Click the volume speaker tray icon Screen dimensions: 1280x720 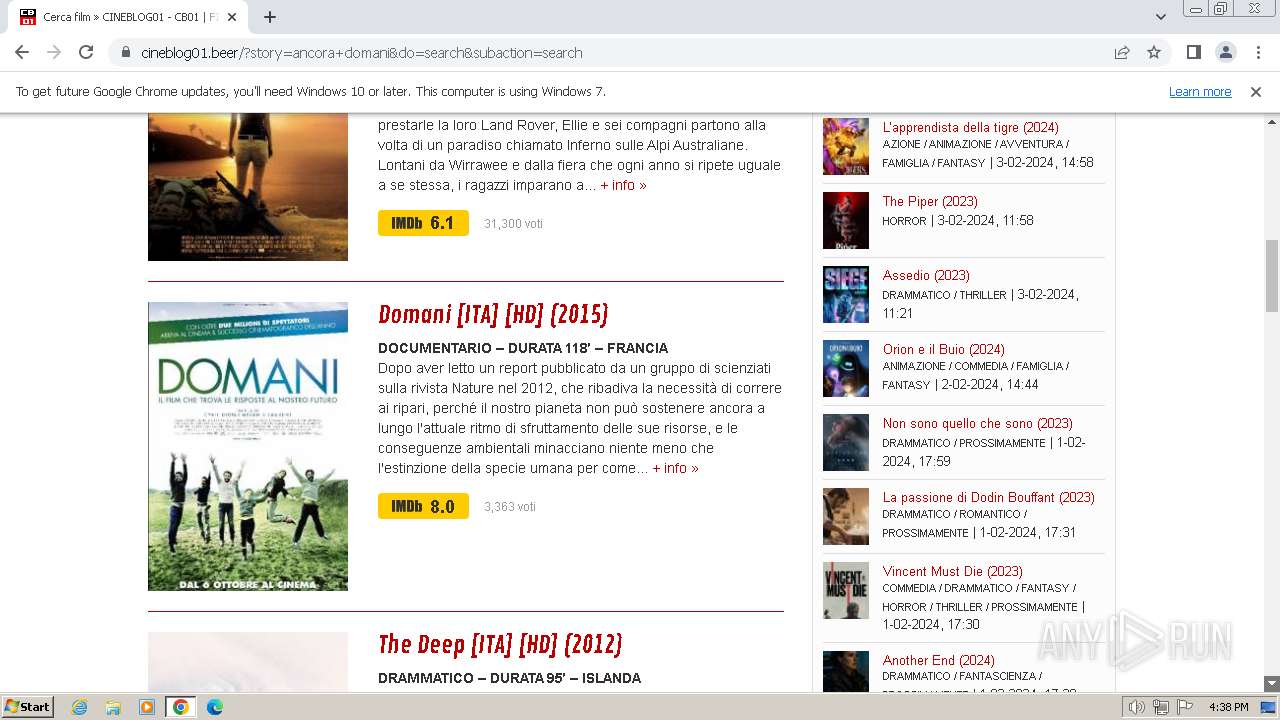pos(1137,707)
